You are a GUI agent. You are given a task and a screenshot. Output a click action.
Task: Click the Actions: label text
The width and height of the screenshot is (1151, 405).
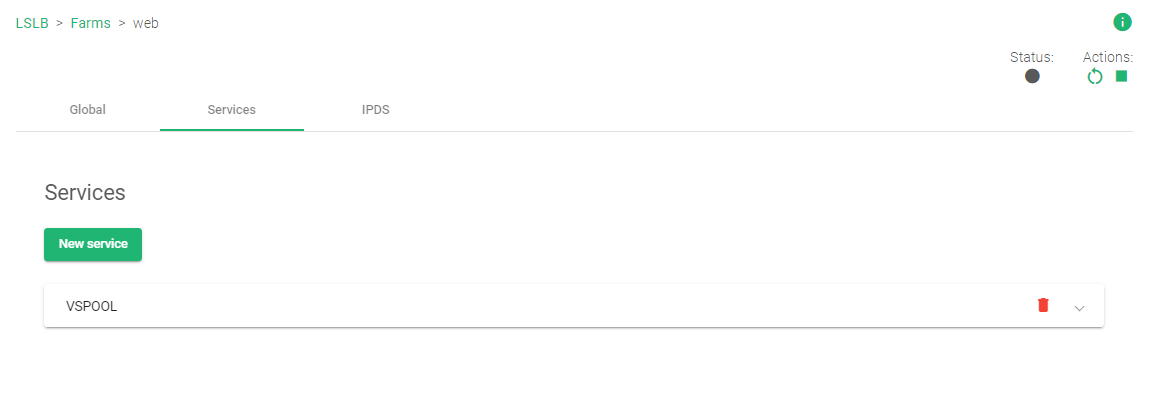(x=1108, y=56)
